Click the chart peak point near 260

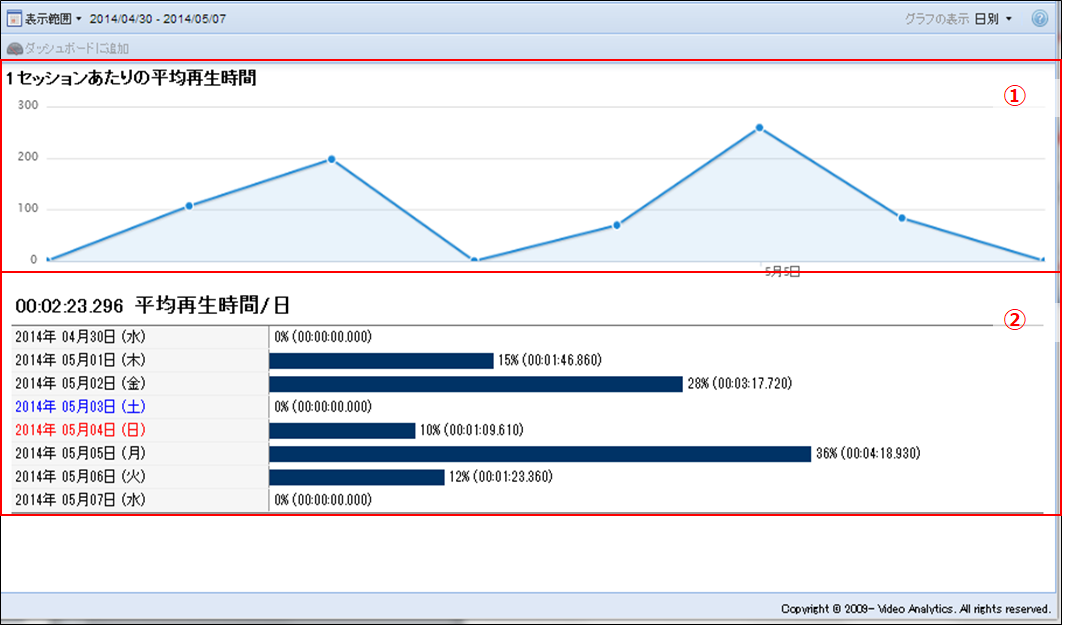pyautogui.click(x=759, y=128)
